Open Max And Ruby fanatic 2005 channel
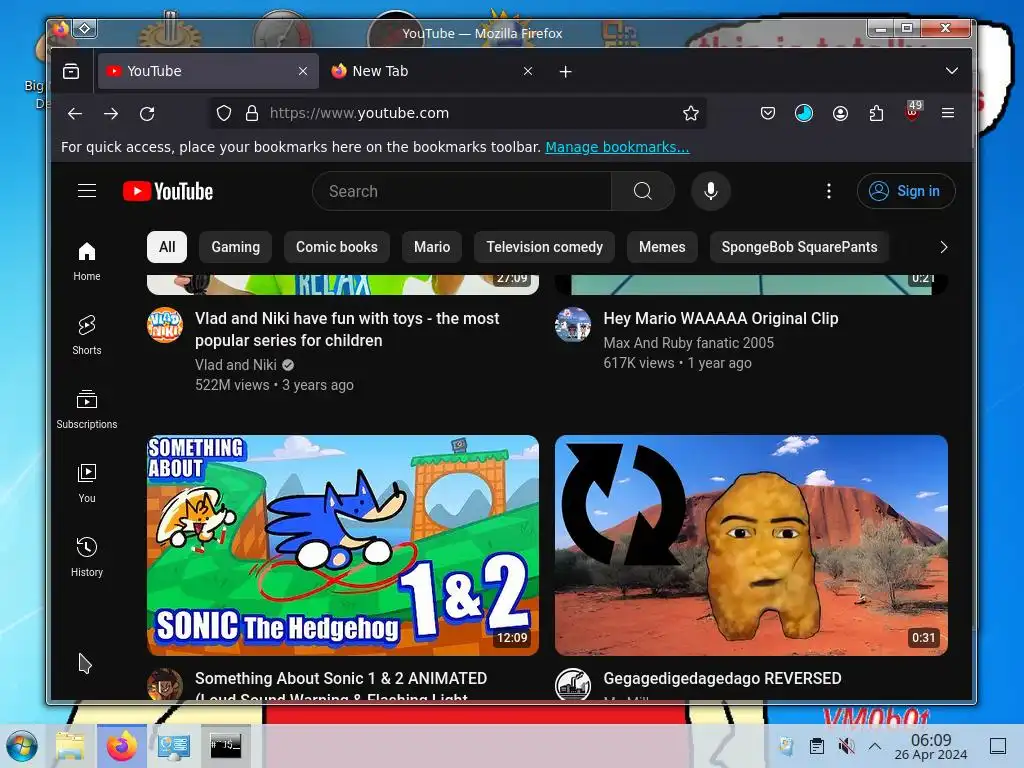Viewport: 1024px width, 768px height. click(688, 343)
